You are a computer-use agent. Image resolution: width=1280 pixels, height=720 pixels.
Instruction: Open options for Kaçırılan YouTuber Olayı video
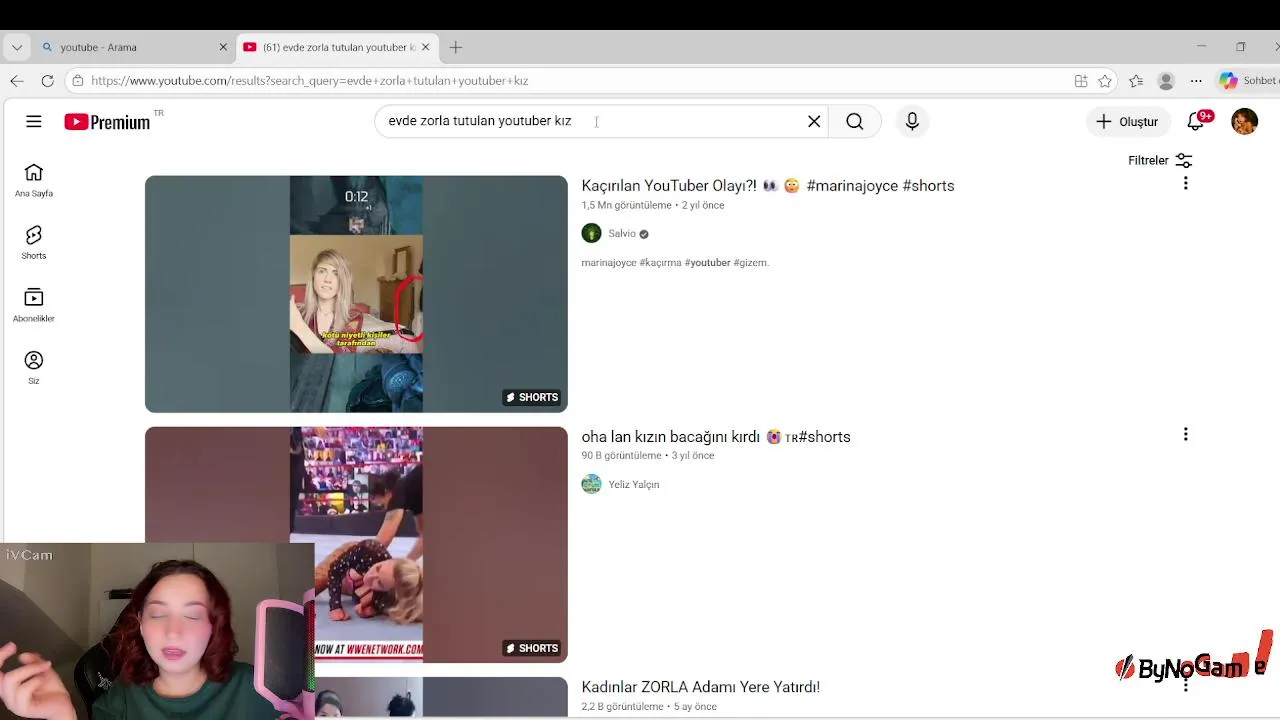click(x=1186, y=183)
